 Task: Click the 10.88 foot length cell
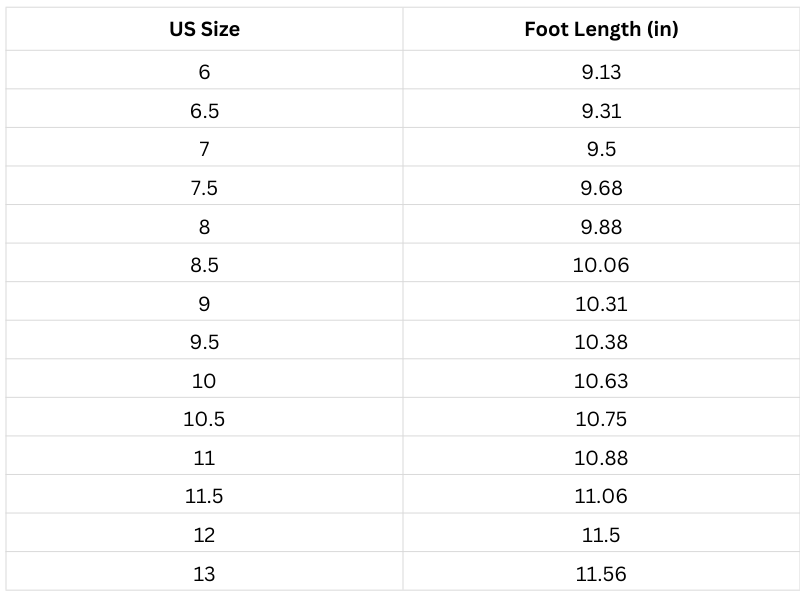[x=601, y=458]
